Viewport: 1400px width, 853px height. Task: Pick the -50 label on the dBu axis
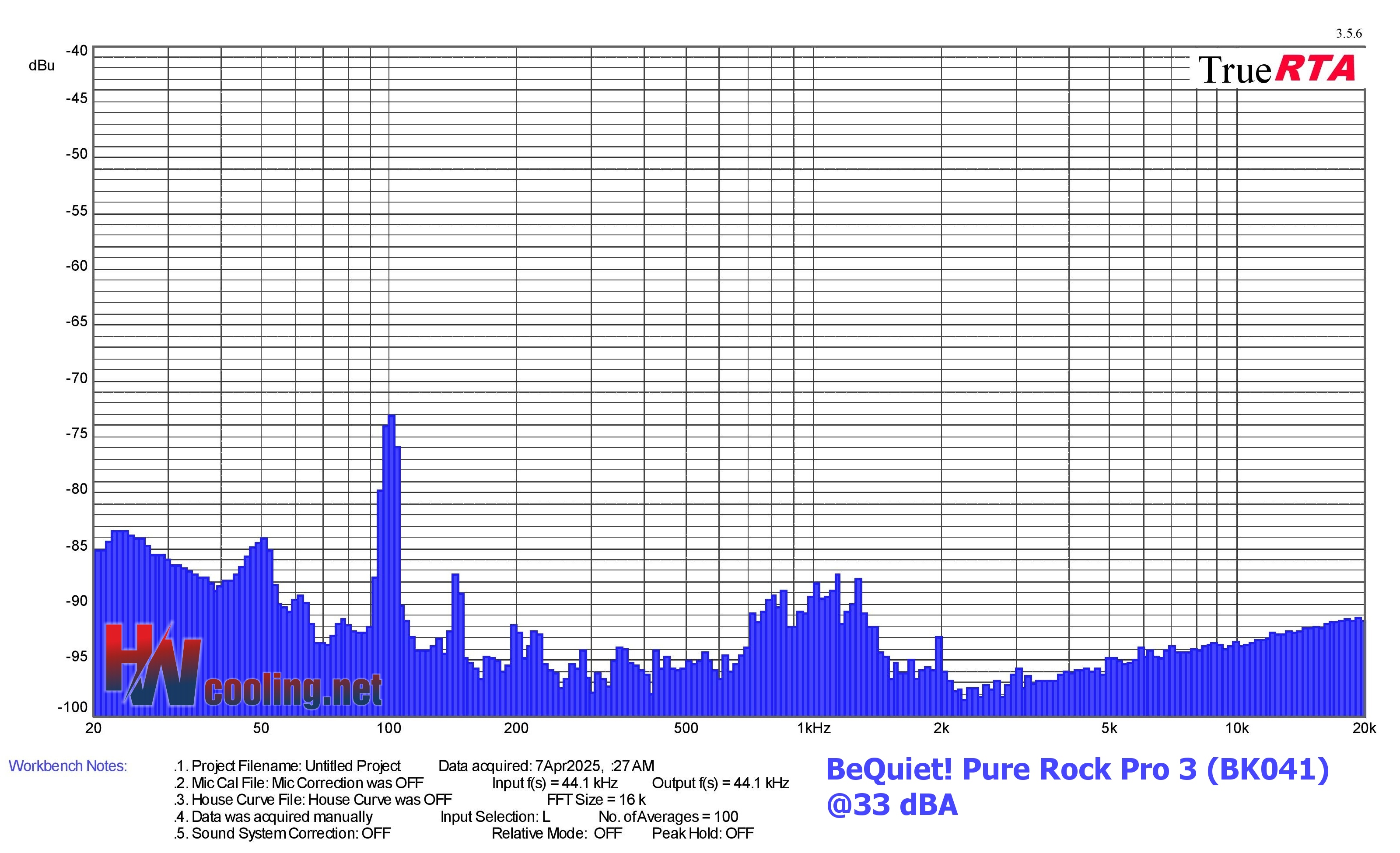77,154
